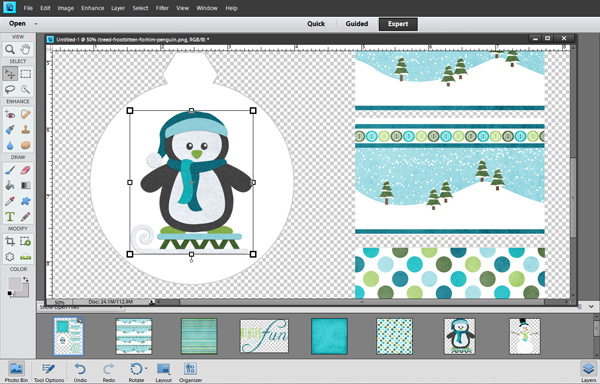The width and height of the screenshot is (600, 384).
Task: Launch the Organizer
Action: [x=191, y=372]
